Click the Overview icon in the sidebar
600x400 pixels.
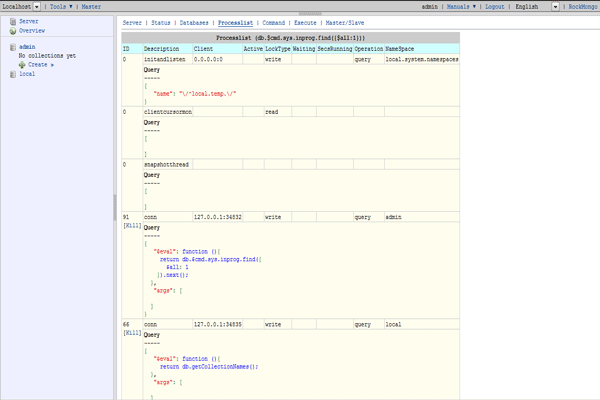(x=11, y=30)
